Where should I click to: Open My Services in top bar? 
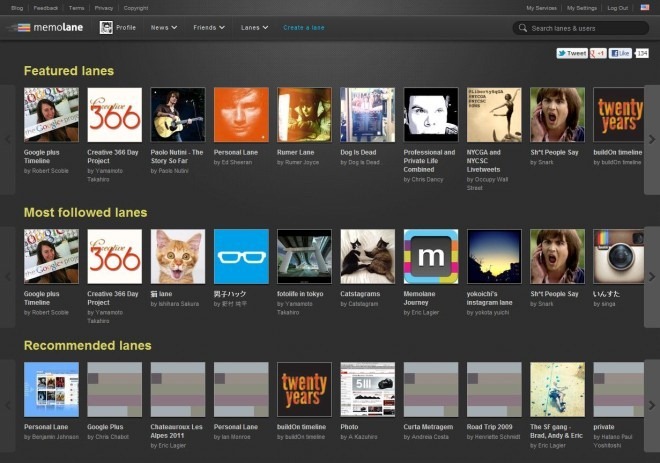pyautogui.click(x=541, y=8)
